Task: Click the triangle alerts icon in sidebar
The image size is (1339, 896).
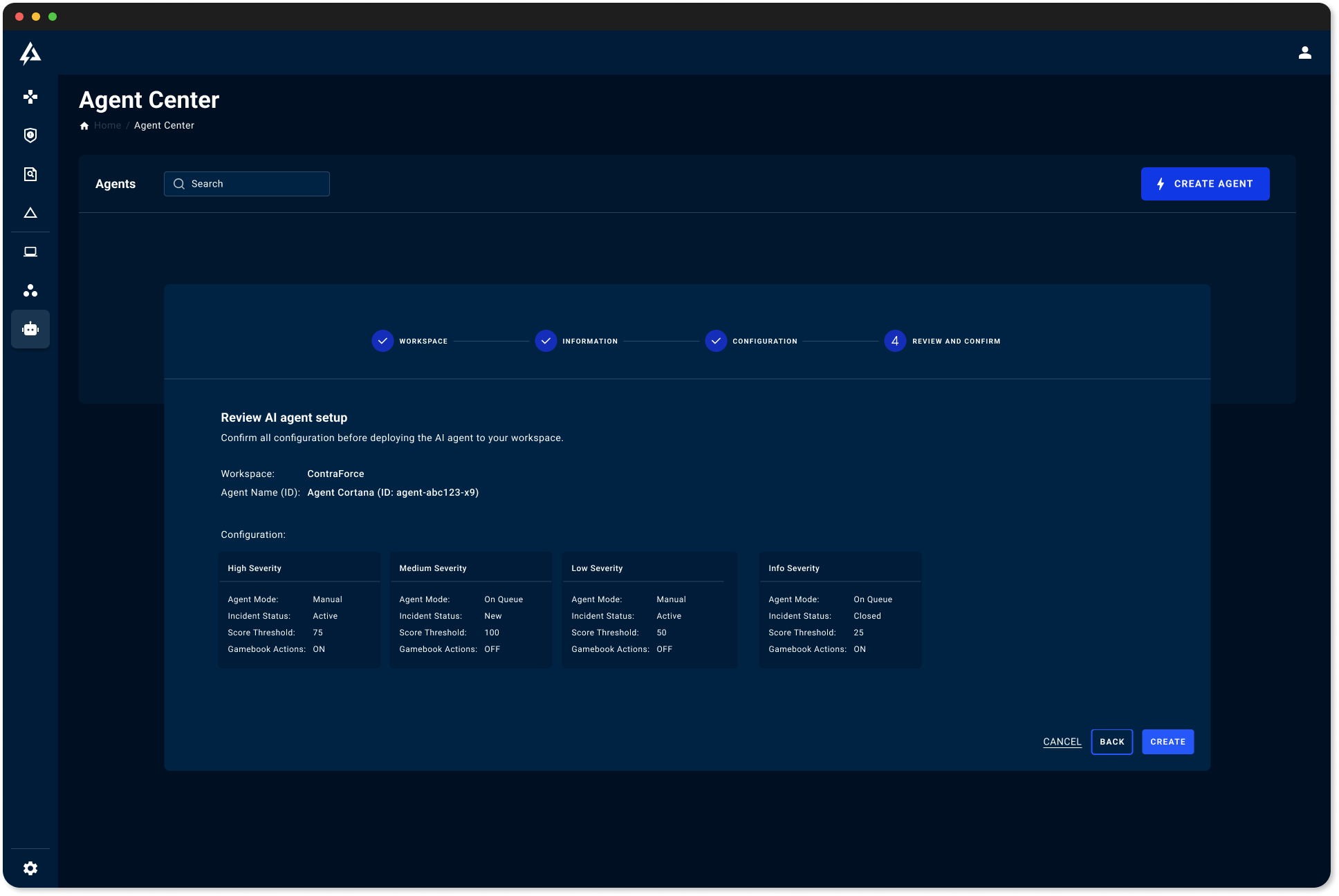Action: click(30, 213)
